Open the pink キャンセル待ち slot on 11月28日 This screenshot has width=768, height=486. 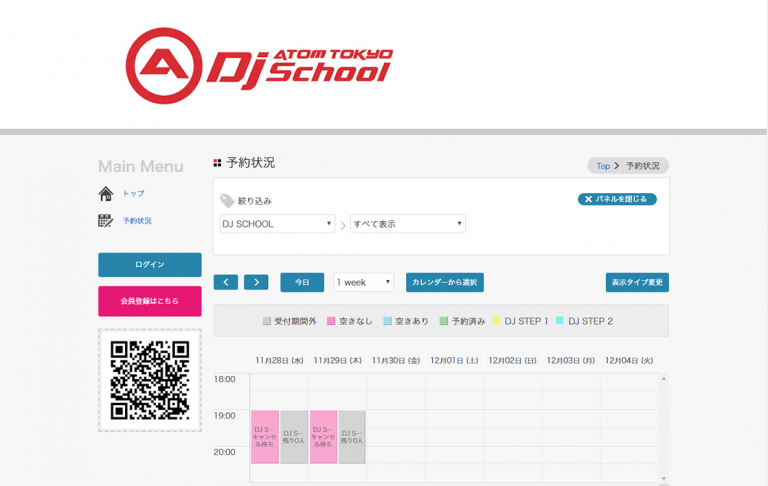pos(265,437)
